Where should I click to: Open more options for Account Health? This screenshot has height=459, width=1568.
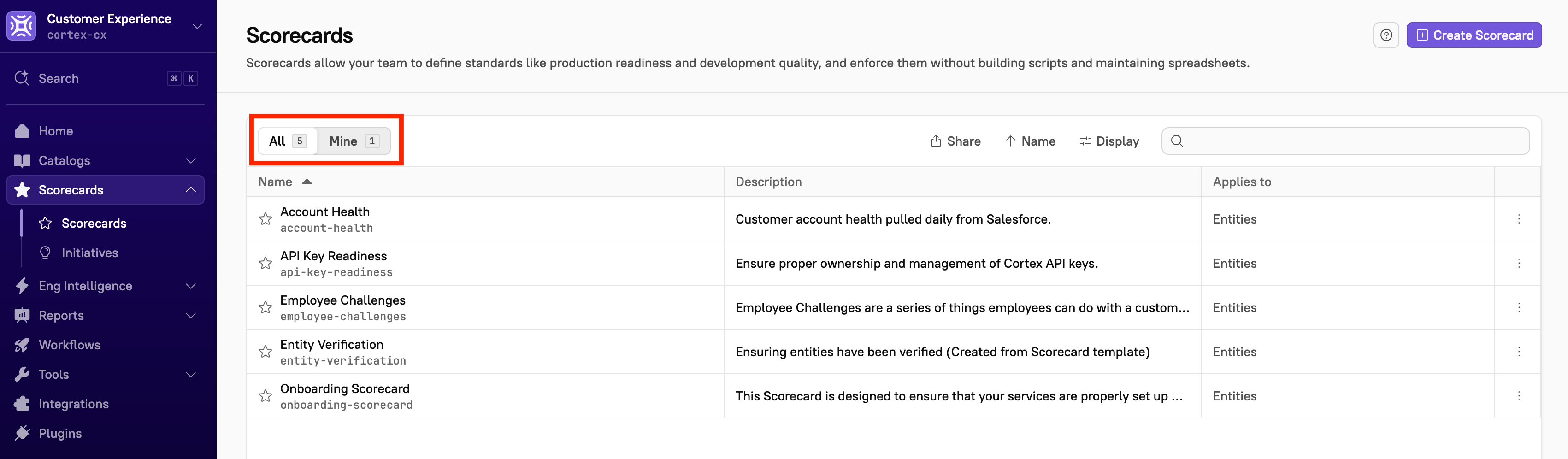(1519, 219)
